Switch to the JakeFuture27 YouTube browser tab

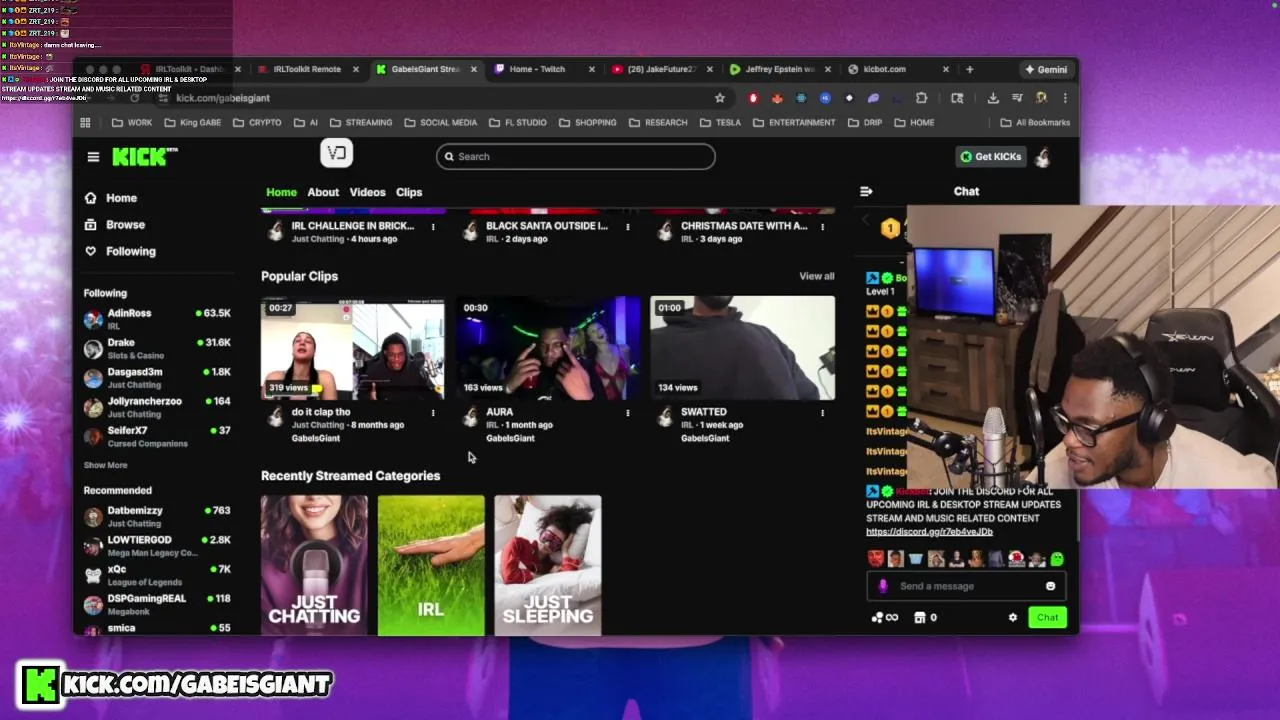660,69
